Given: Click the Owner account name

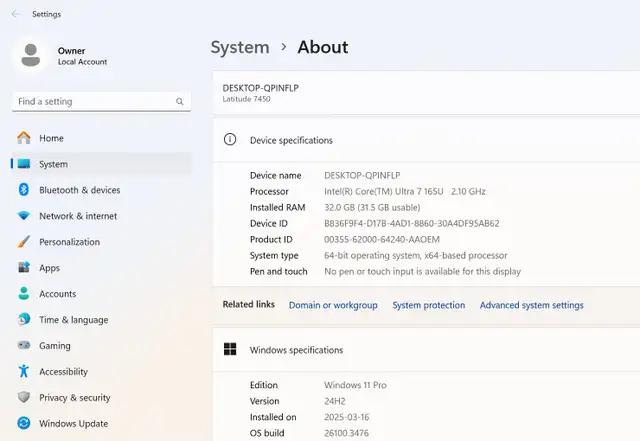Looking at the screenshot, I should pos(71,51).
